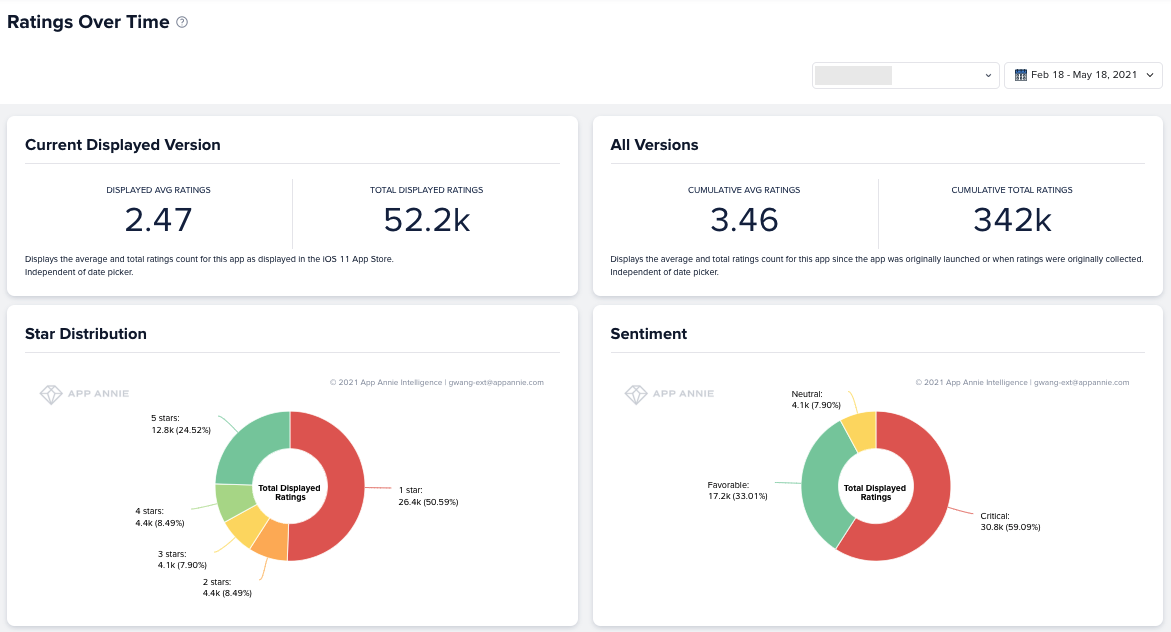The image size is (1171, 632).
Task: Click the help icon beside Ratings Over Time
Action: click(181, 22)
